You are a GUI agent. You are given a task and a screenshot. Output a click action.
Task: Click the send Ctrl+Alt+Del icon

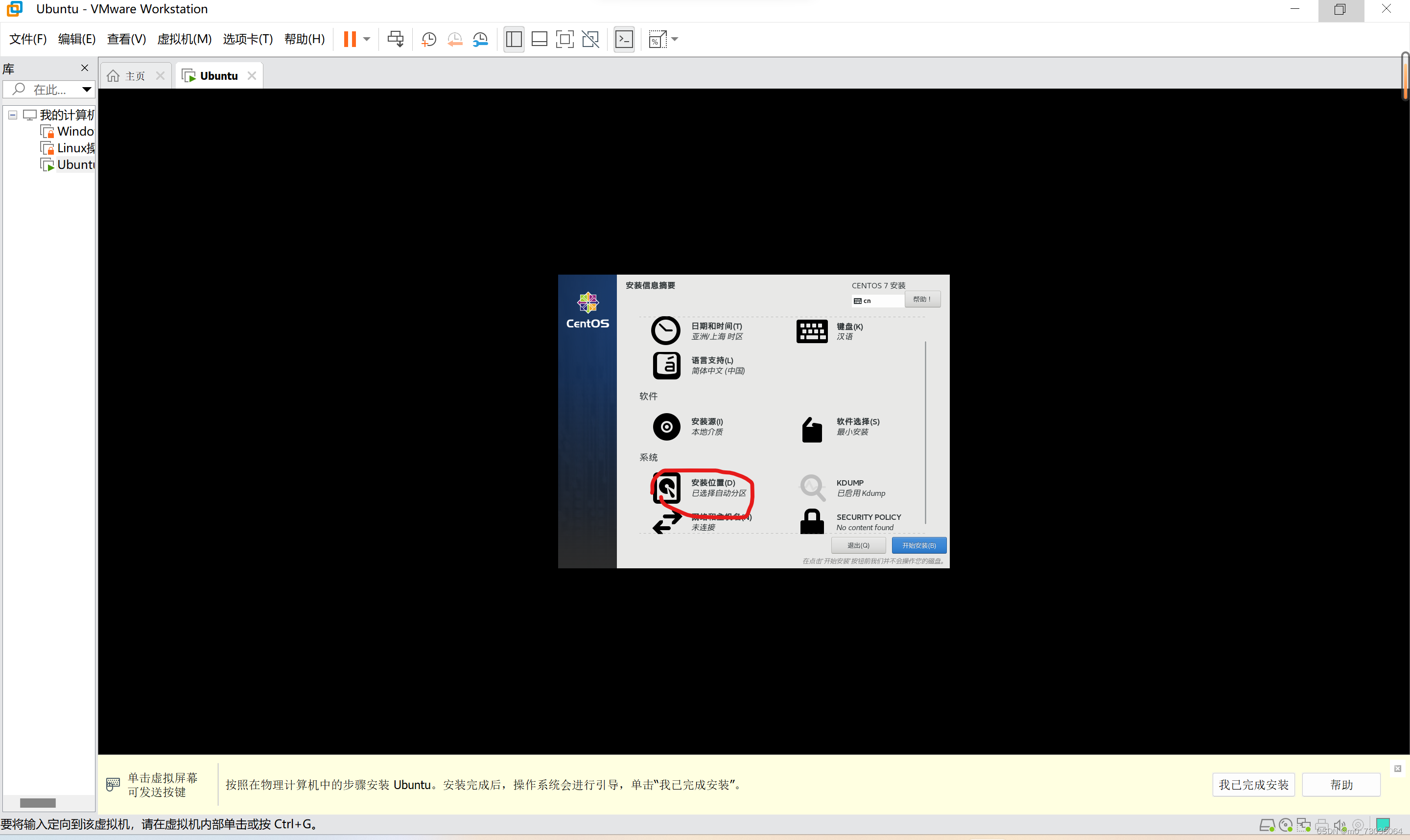point(395,39)
